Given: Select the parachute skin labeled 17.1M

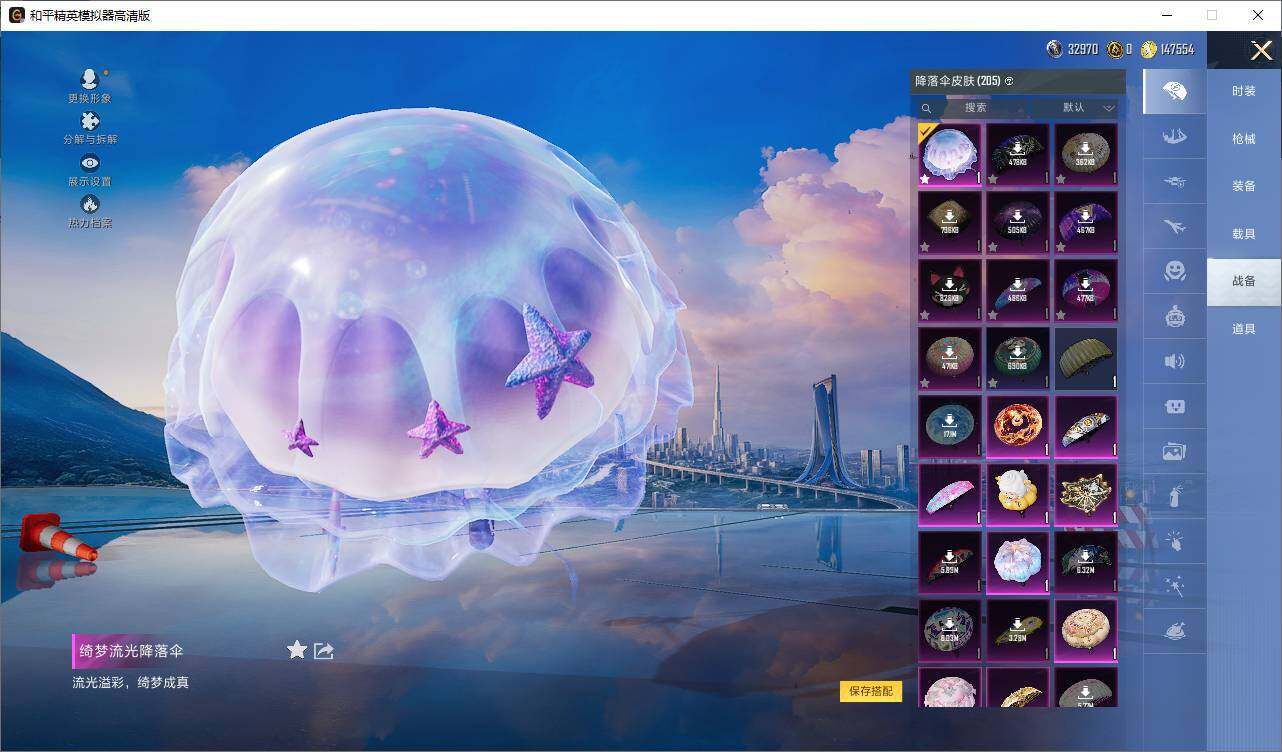Looking at the screenshot, I should tap(950, 427).
